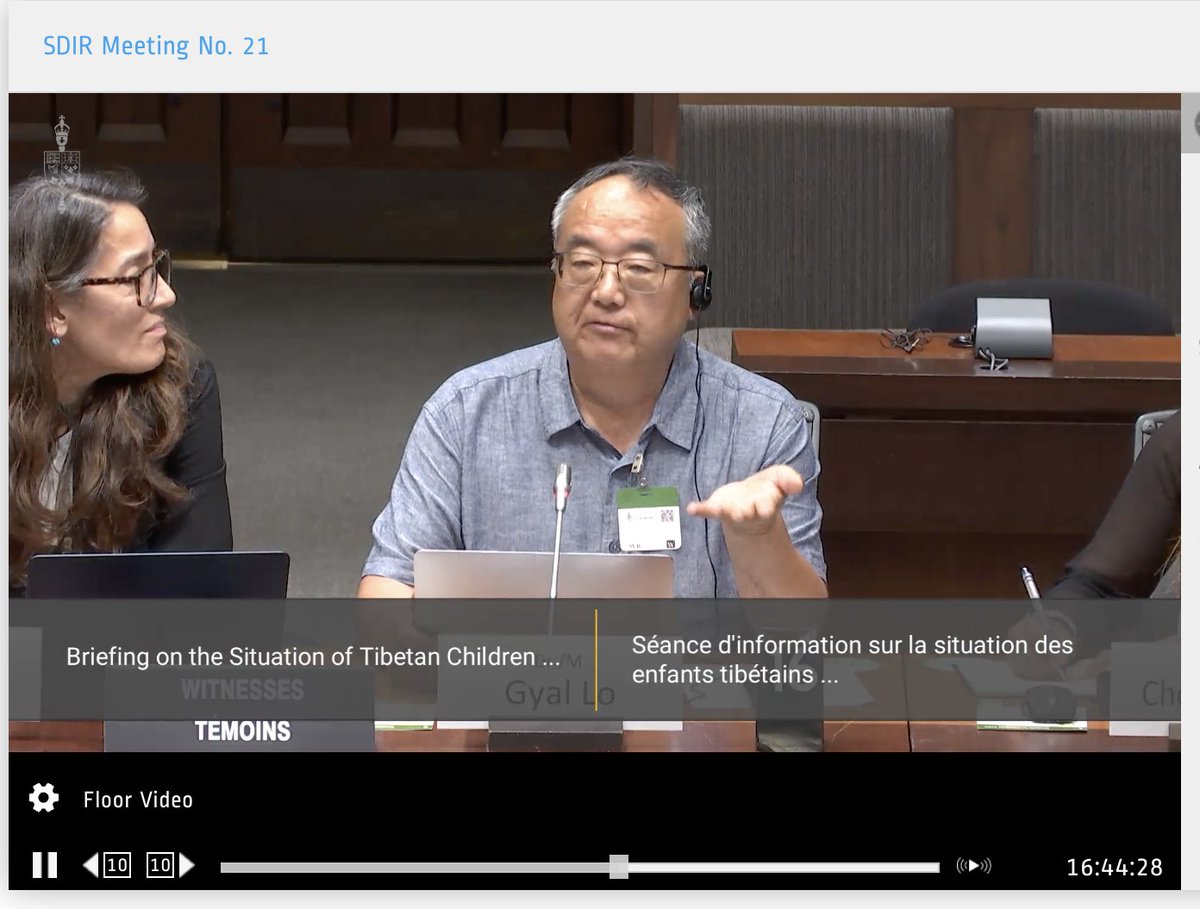The height and width of the screenshot is (909, 1200).
Task: Click the Floor Video label
Action: (138, 800)
